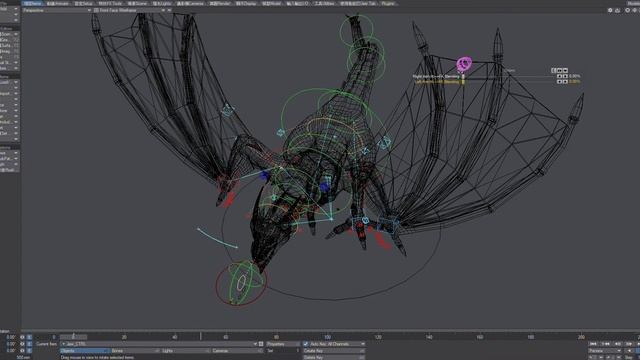
Task: Select the red circle jaw controller
Action: pyautogui.click(x=241, y=284)
